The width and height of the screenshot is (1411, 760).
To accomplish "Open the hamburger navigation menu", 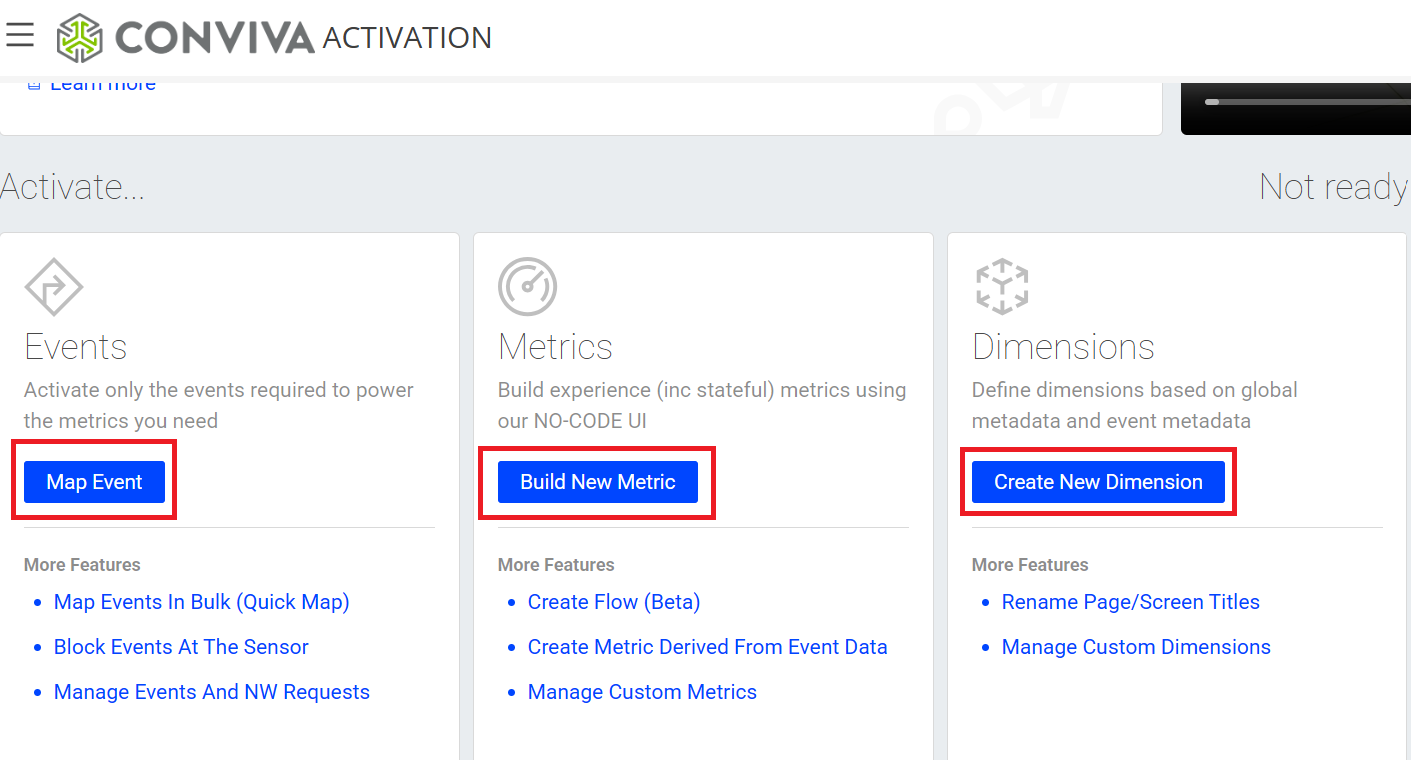I will (x=20, y=36).
